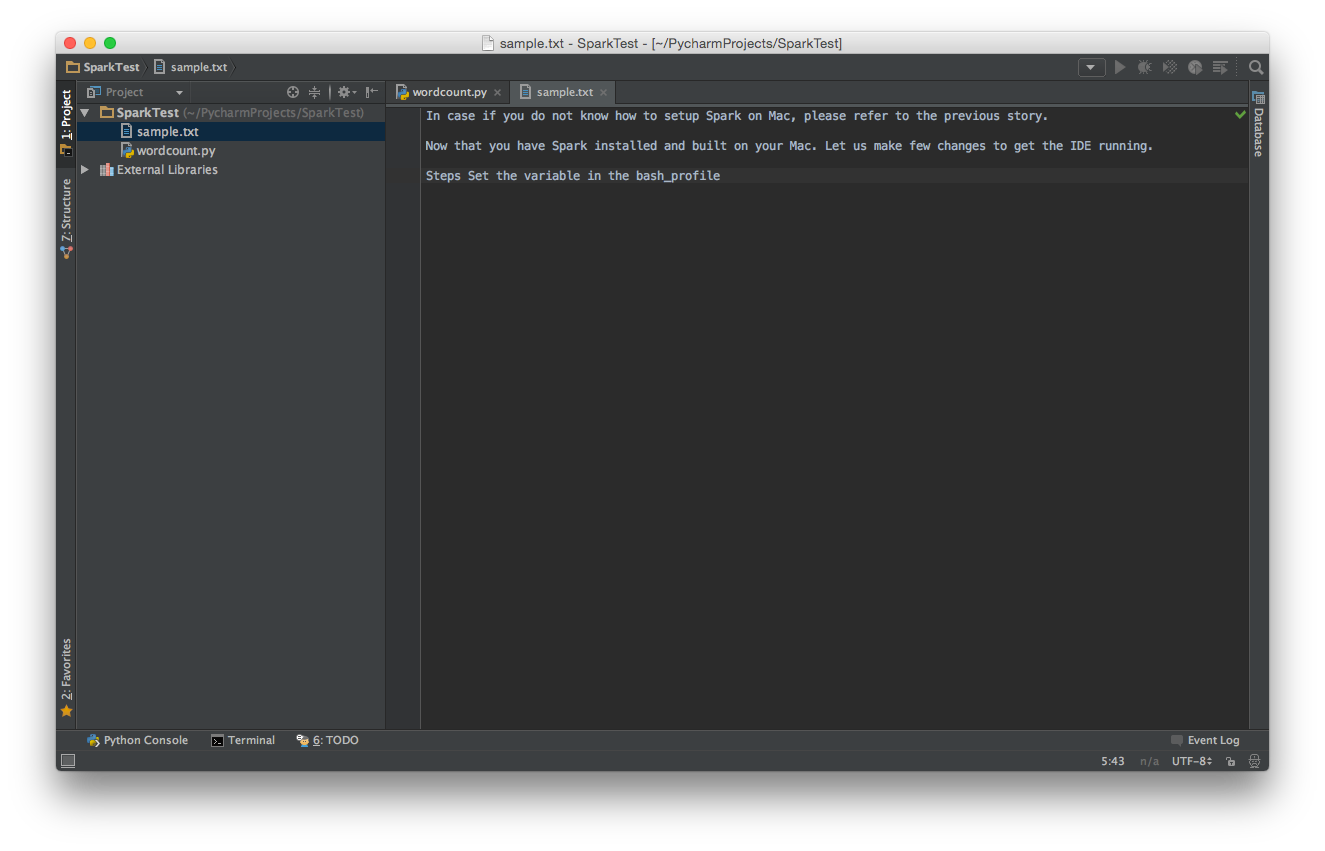Click the Concurrency diagram run icon
This screenshot has height=851, width=1325.
tap(1220, 67)
